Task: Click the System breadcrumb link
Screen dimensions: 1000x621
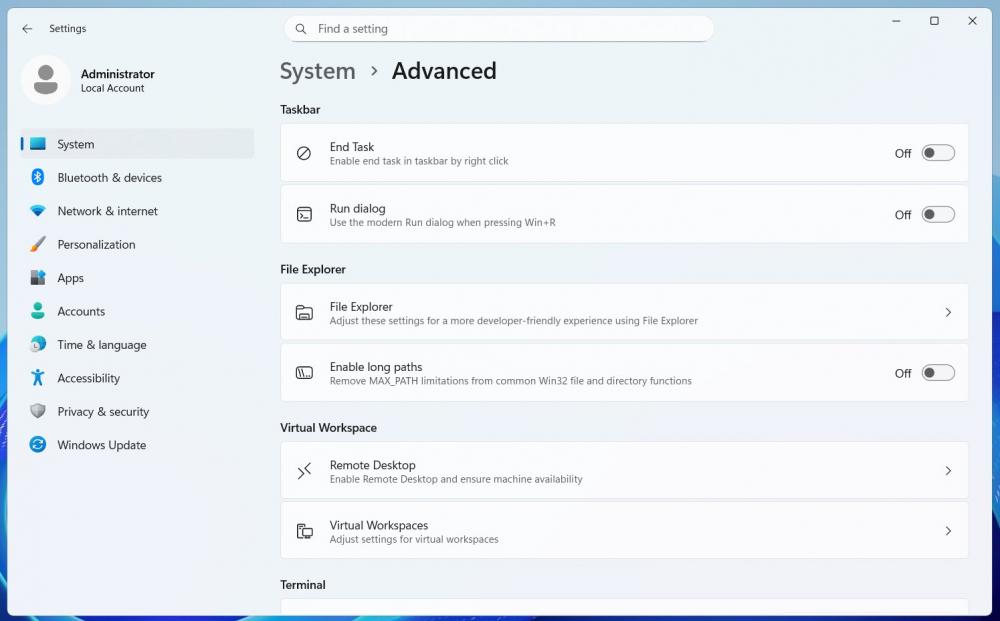Action: tap(317, 71)
